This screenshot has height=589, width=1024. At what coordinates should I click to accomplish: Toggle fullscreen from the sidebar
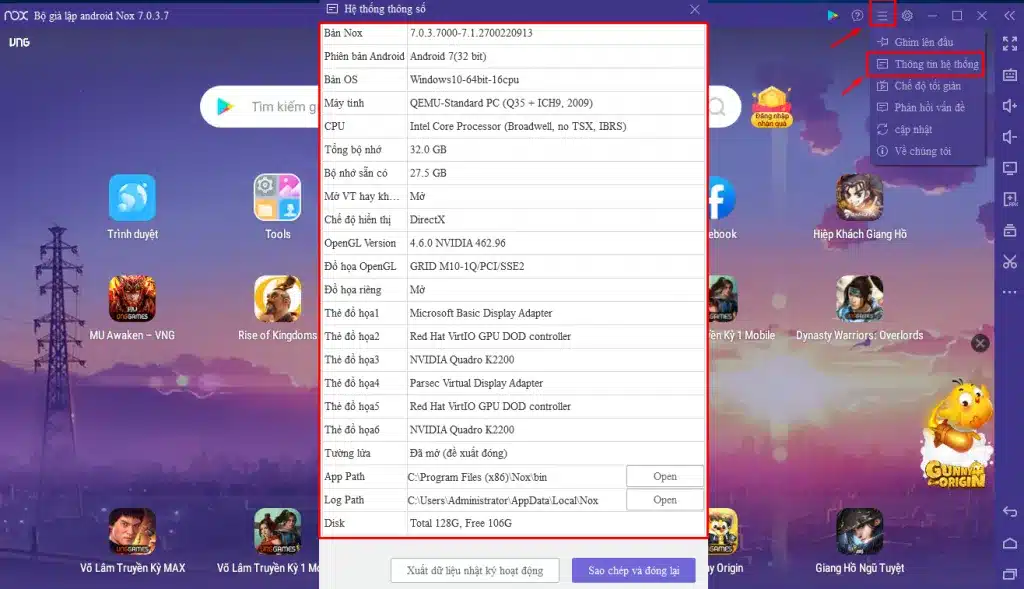click(1010, 44)
